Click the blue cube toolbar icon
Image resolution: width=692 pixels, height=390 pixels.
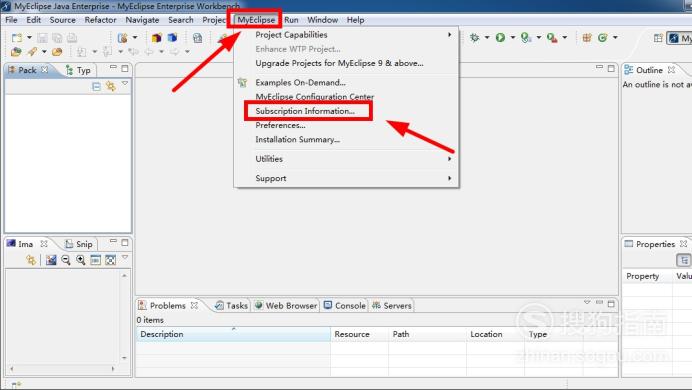point(172,38)
